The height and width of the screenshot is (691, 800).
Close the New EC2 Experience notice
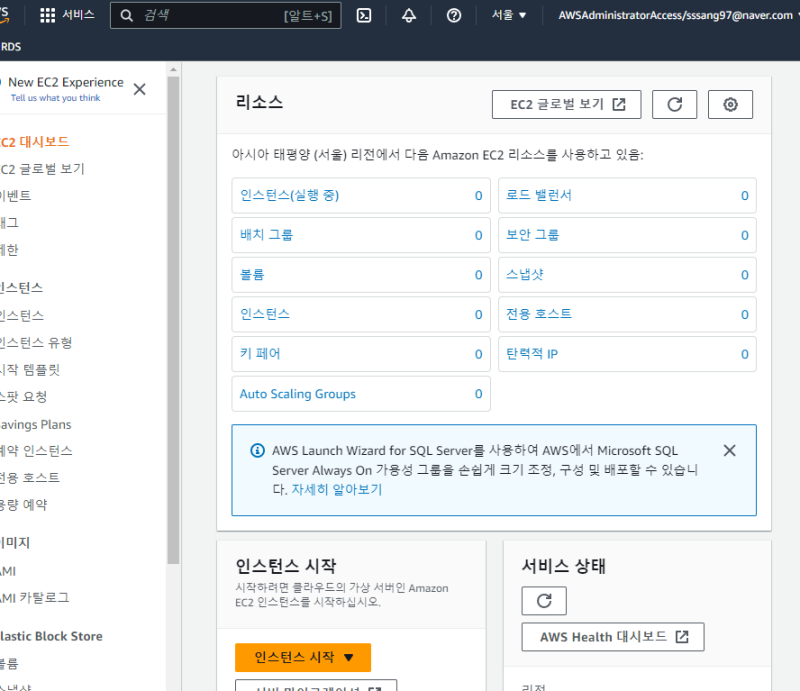[139, 89]
